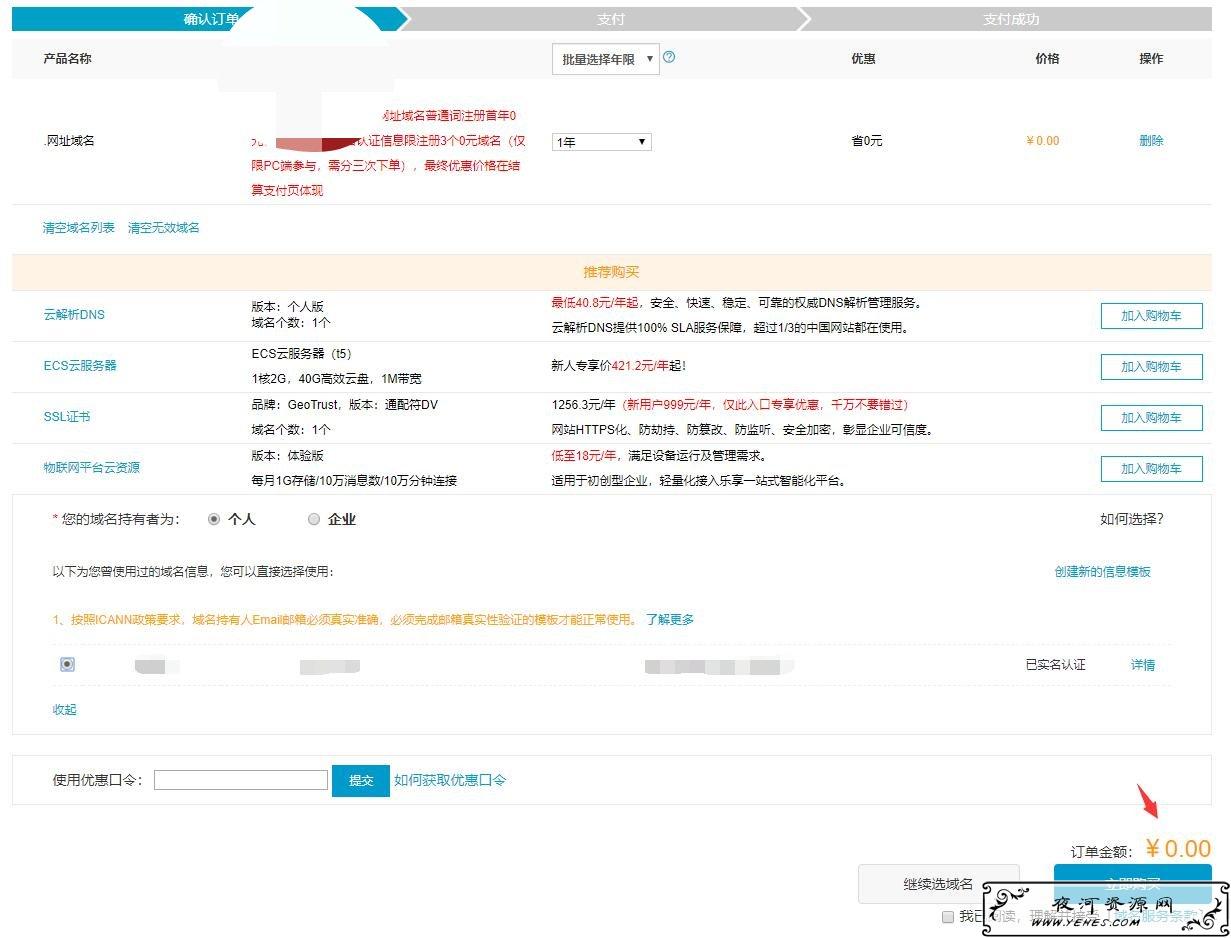Click 创建新的信息模板 link
Viewport: 1231px width, 938px height.
click(x=1103, y=572)
